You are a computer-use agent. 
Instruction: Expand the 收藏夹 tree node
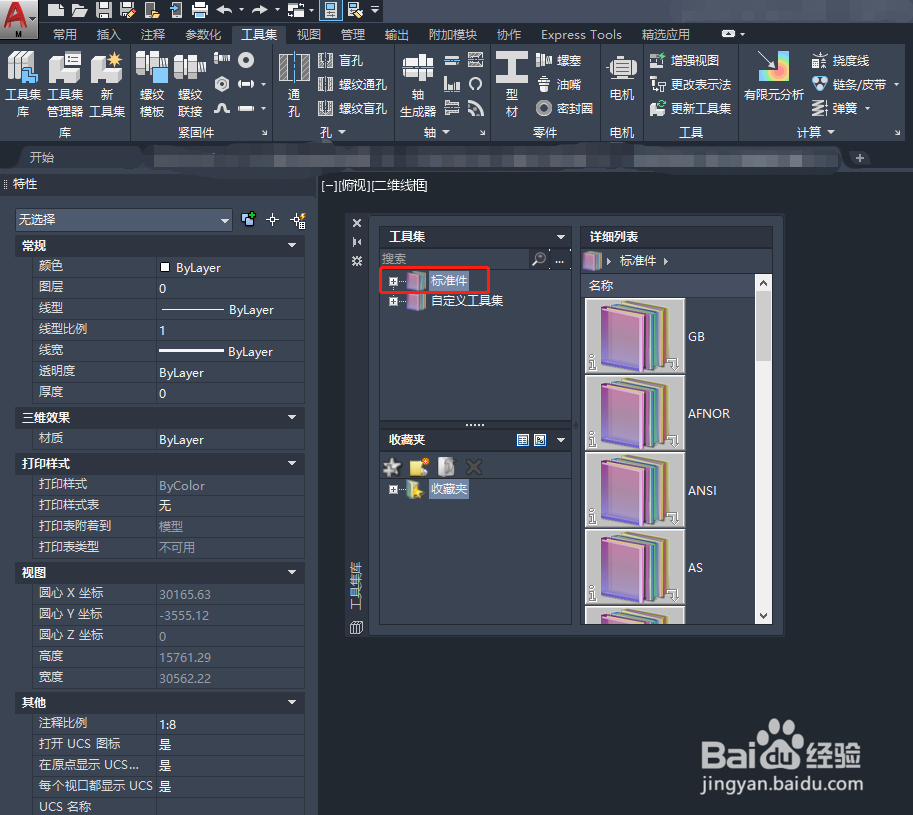pos(393,490)
